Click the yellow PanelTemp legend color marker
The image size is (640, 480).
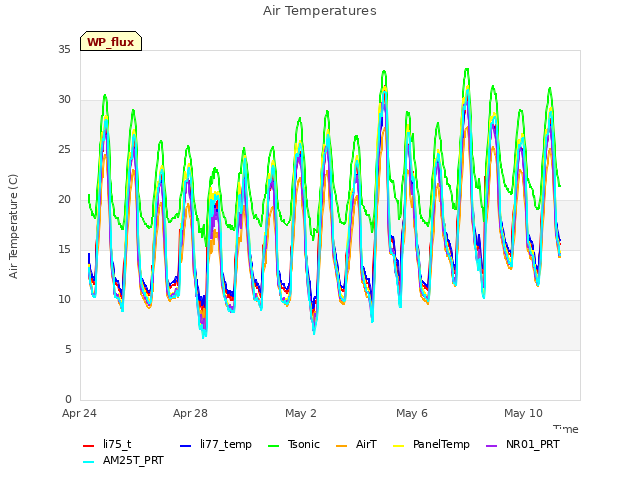click(398, 446)
